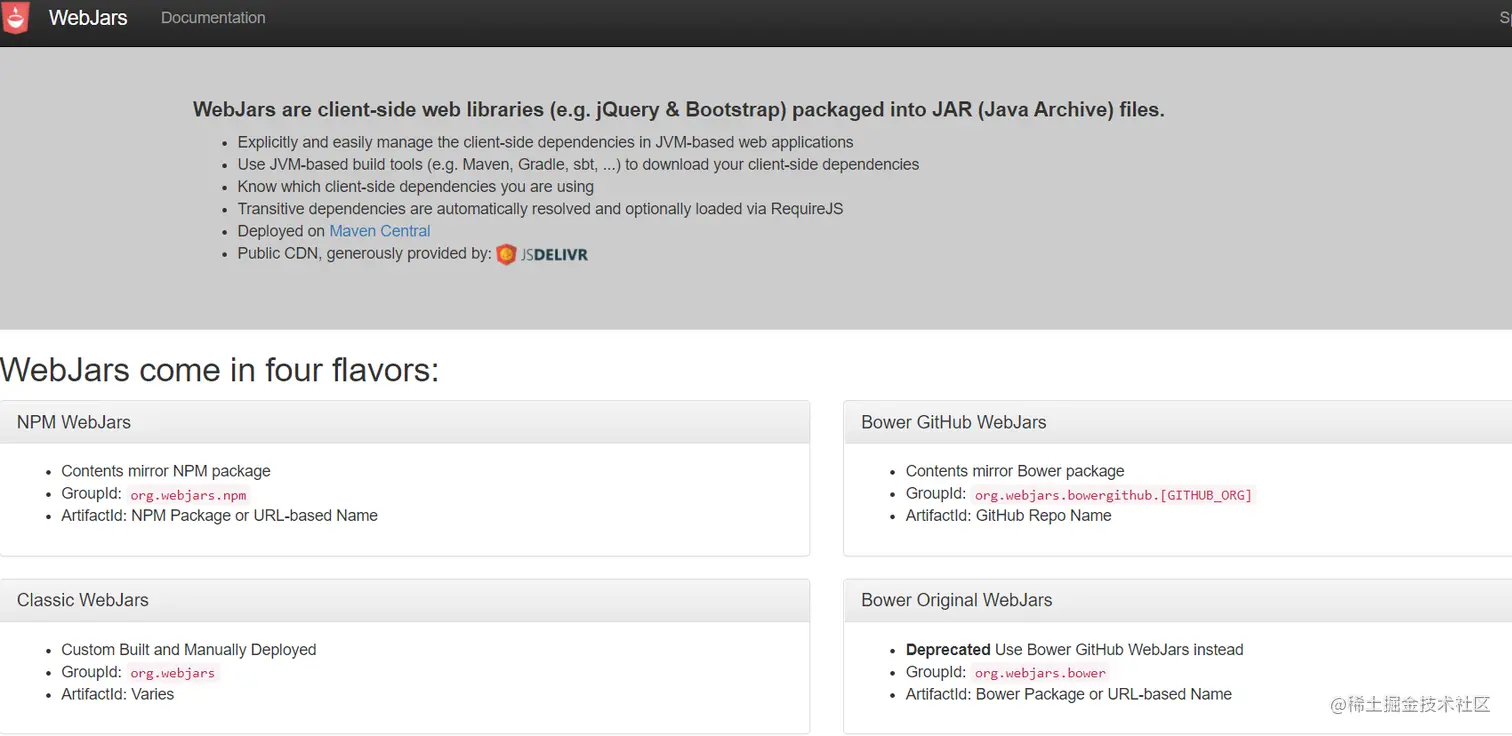The width and height of the screenshot is (1512, 736).
Task: Click the WebJars red logo icon
Action: tap(15, 17)
